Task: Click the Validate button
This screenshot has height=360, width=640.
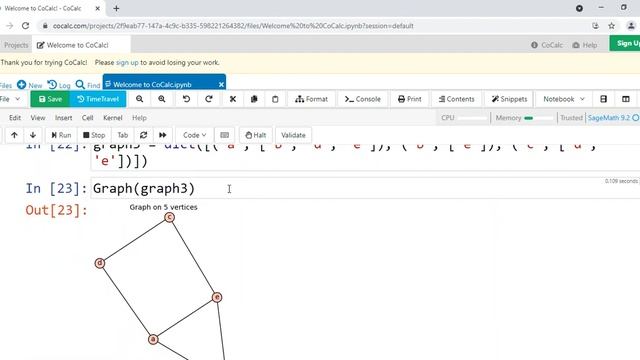Action: [x=293, y=135]
